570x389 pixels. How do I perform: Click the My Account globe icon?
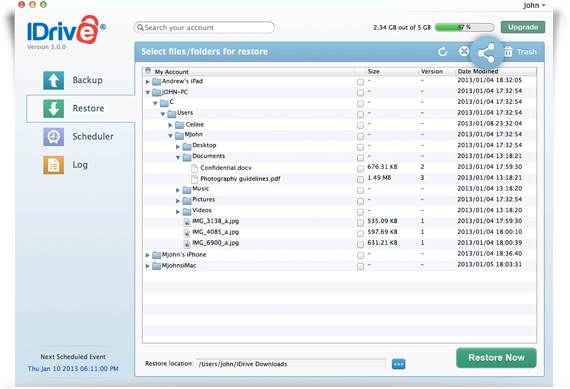[x=148, y=71]
